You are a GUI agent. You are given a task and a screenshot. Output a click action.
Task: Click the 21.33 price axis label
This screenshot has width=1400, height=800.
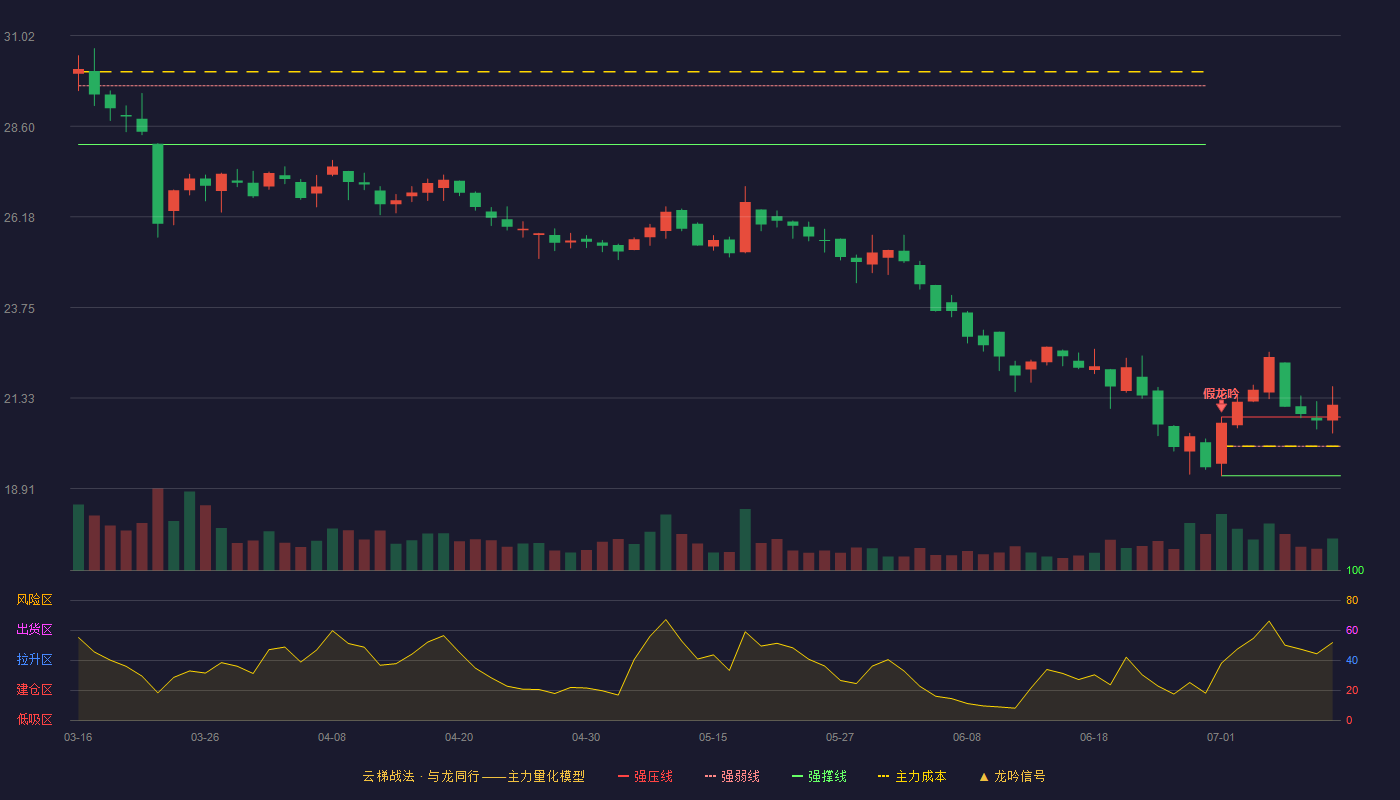point(19,399)
